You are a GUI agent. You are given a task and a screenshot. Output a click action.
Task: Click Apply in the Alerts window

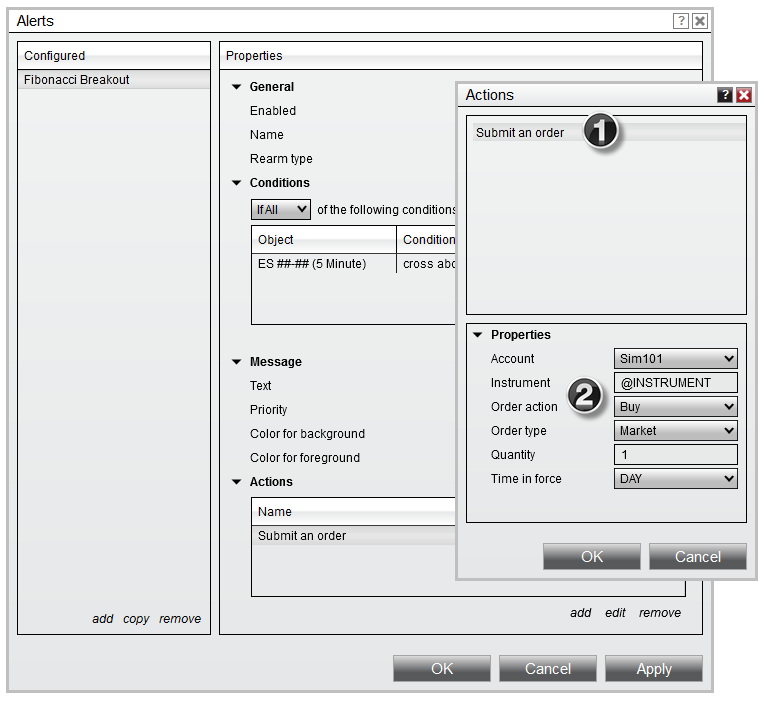click(653, 669)
